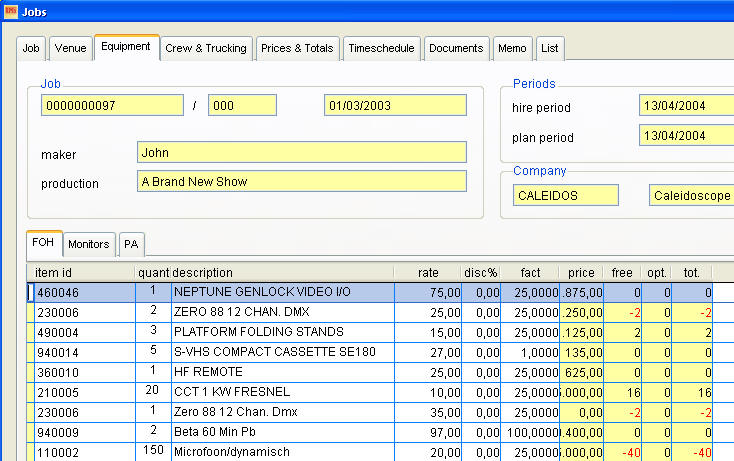This screenshot has height=461, width=734.
Task: Click quantity 150 in Microfoon/dynamisch row
Action: click(153, 451)
